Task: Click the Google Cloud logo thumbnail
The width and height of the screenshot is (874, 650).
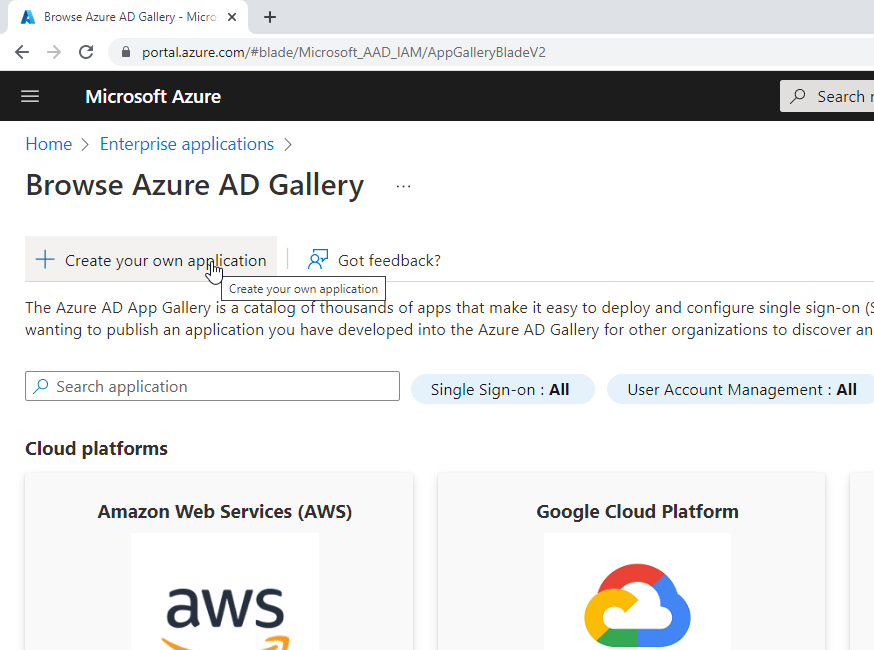Action: pyautogui.click(x=637, y=591)
